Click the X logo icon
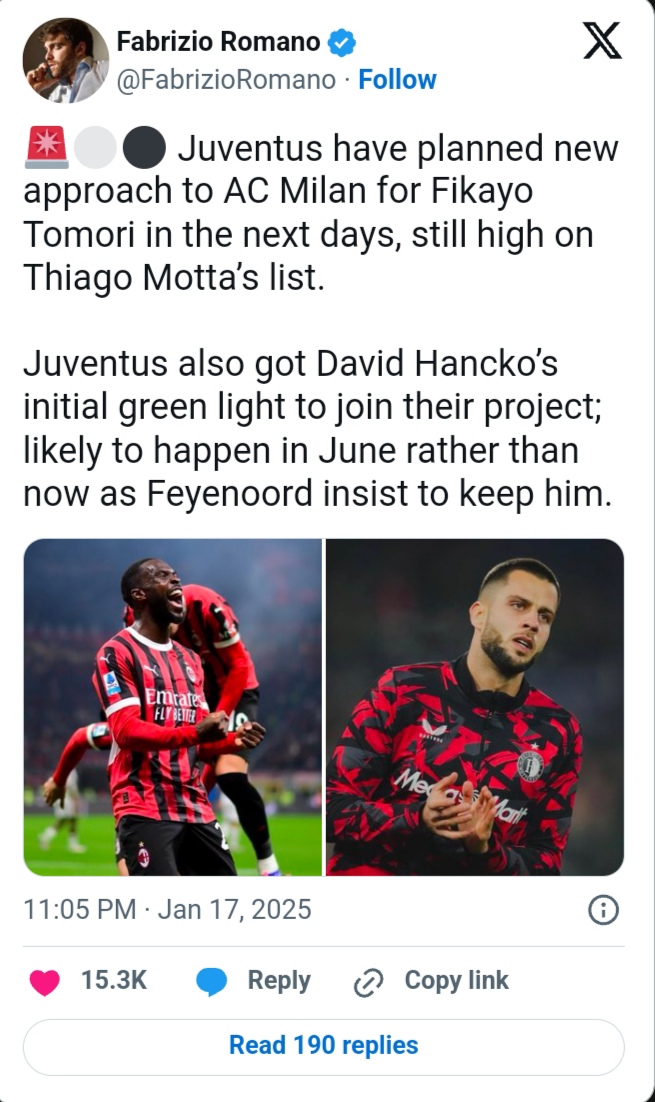Viewport: 655px width, 1102px height. pos(601,41)
